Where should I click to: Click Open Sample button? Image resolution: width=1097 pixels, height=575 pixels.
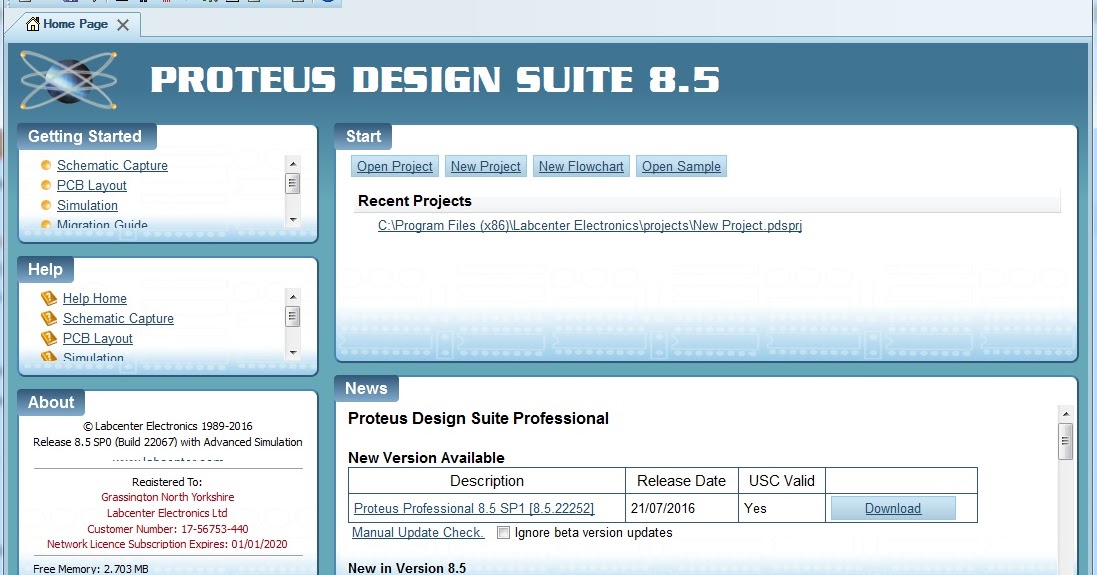[x=681, y=166]
